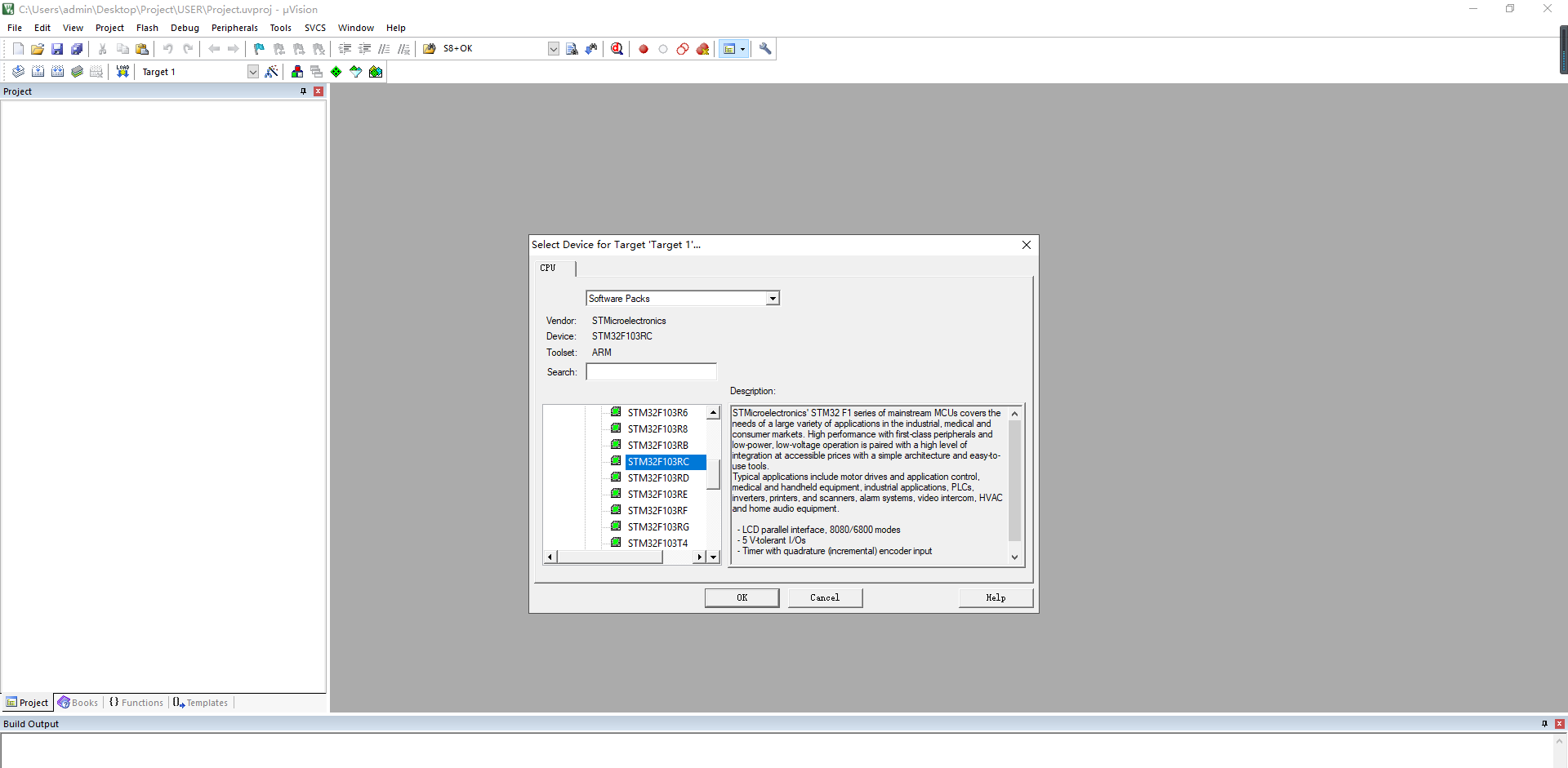Run the batch build icon
1568x768 pixels.
77,72
